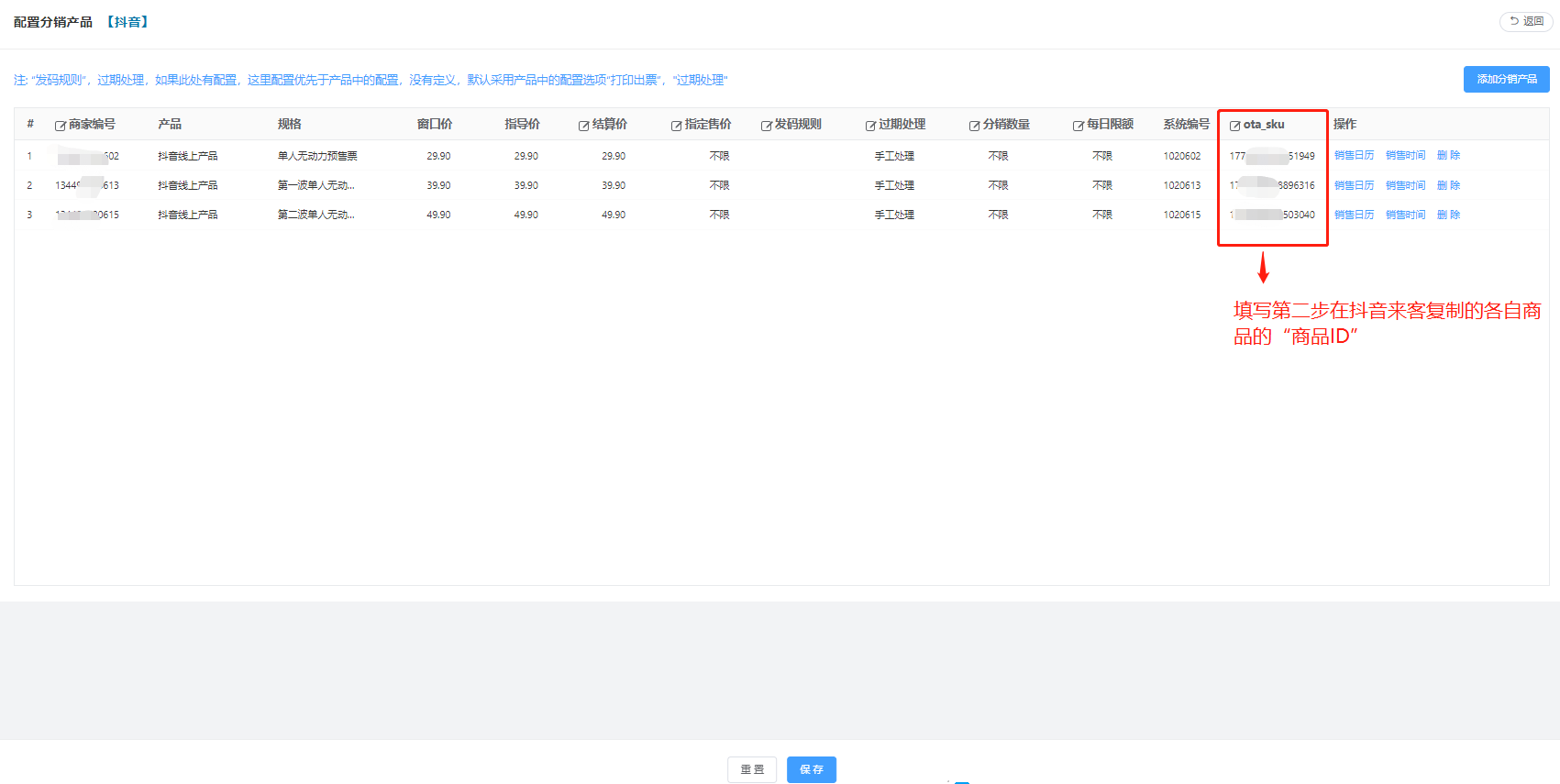Click edit icon beside 分销数量 header
The width and height of the screenshot is (1560, 784).
[974, 126]
